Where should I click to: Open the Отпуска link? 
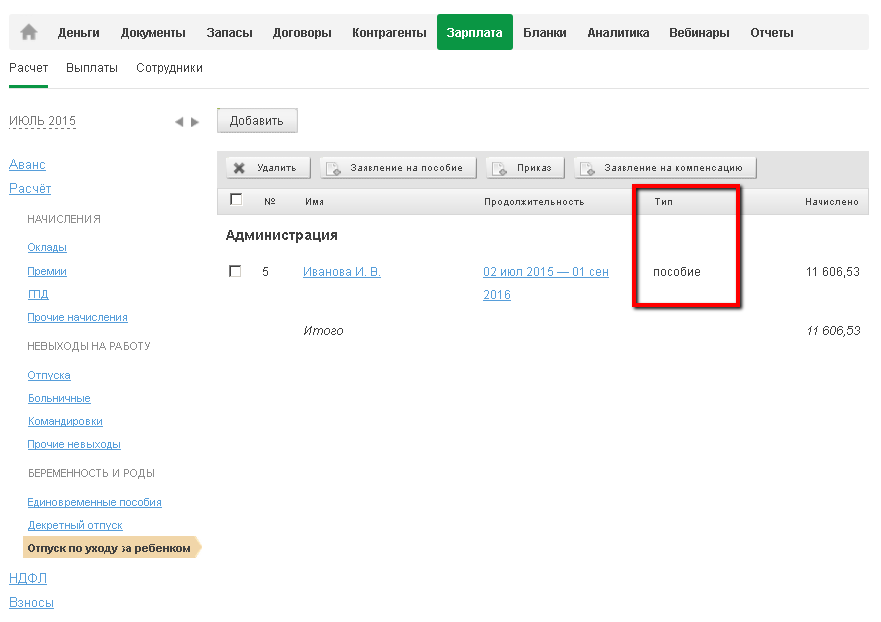click(x=49, y=375)
